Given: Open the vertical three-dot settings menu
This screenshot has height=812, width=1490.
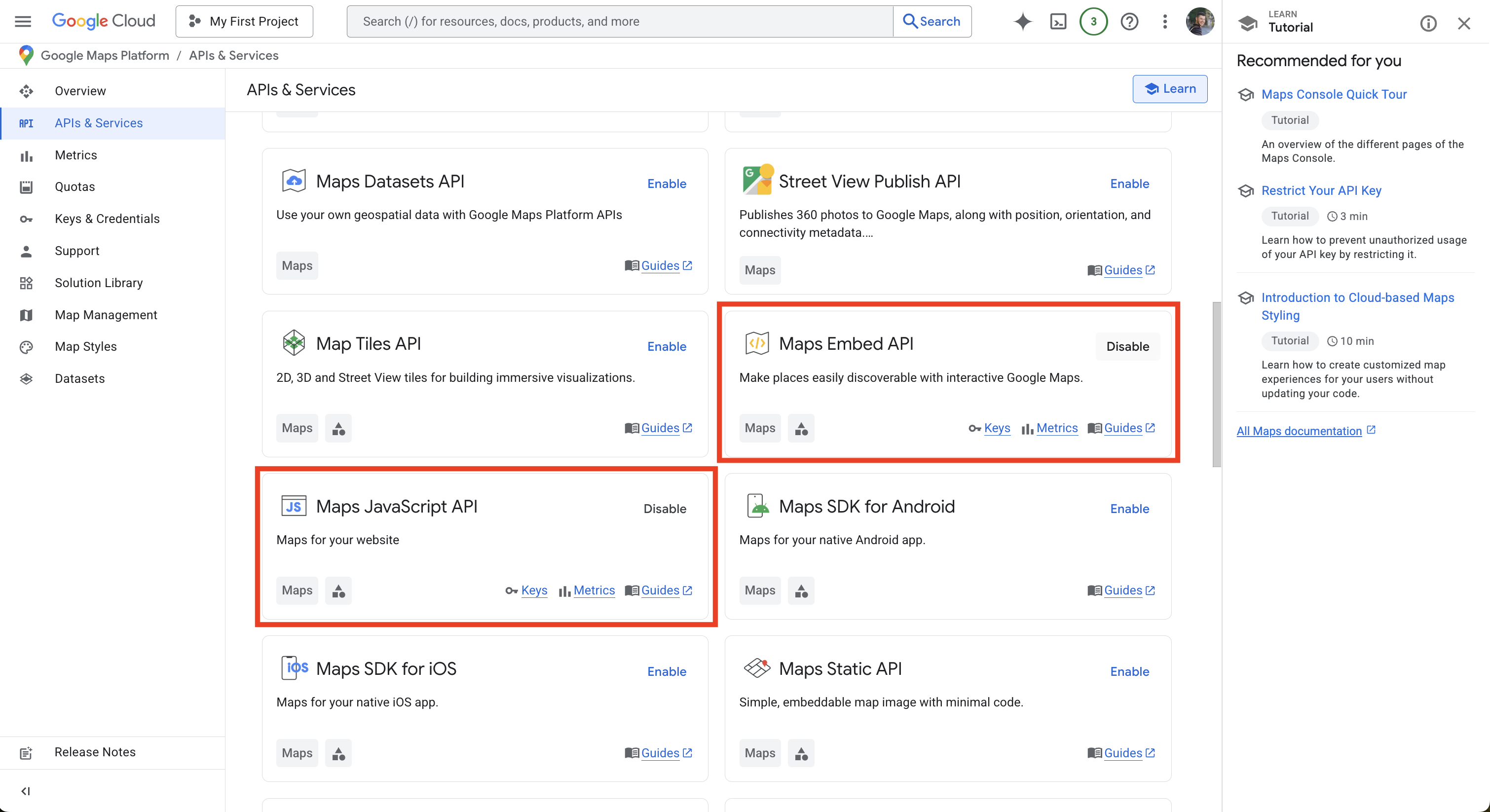Looking at the screenshot, I should 1165,21.
